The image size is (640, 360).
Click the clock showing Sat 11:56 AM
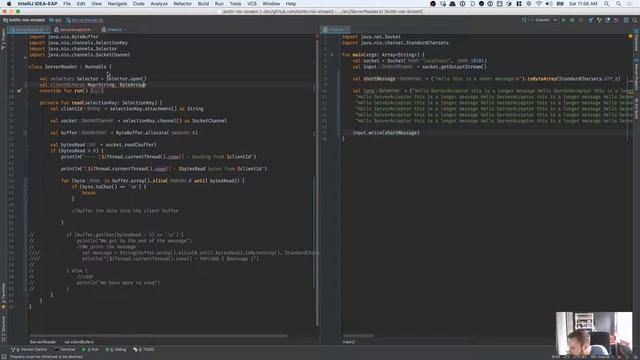583,4
